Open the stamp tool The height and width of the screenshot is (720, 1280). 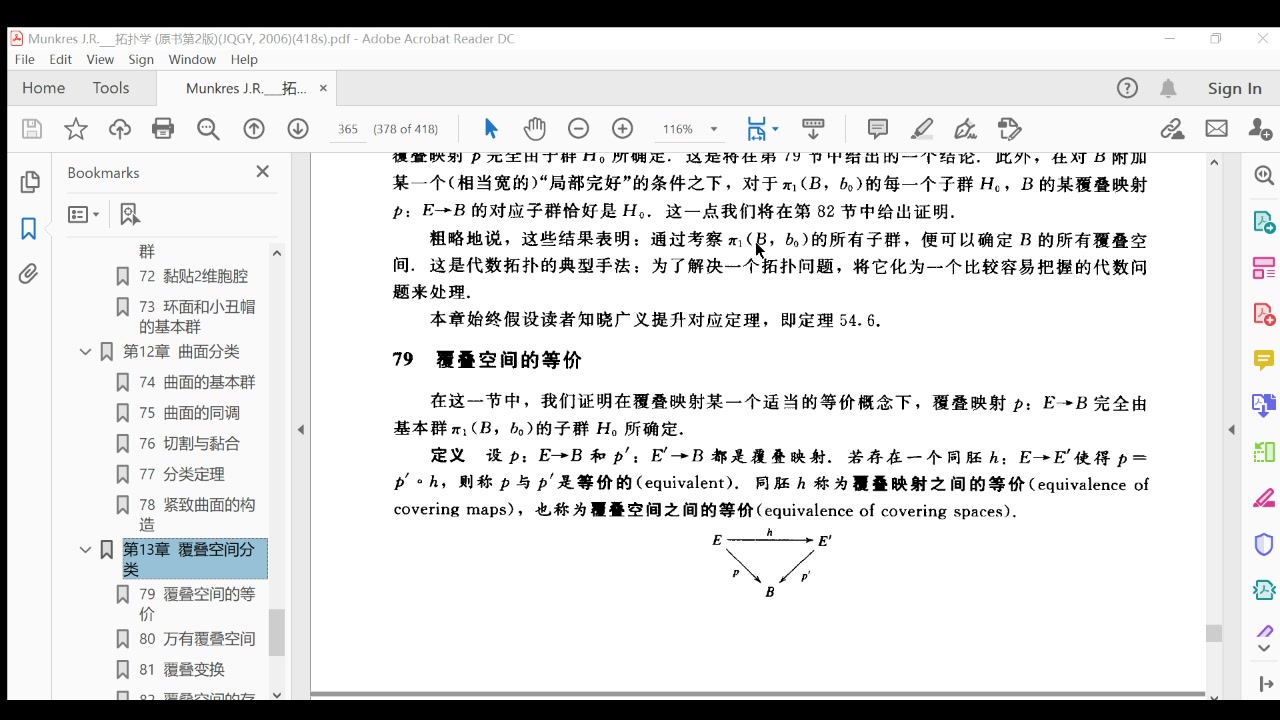pyautogui.click(x=1010, y=129)
